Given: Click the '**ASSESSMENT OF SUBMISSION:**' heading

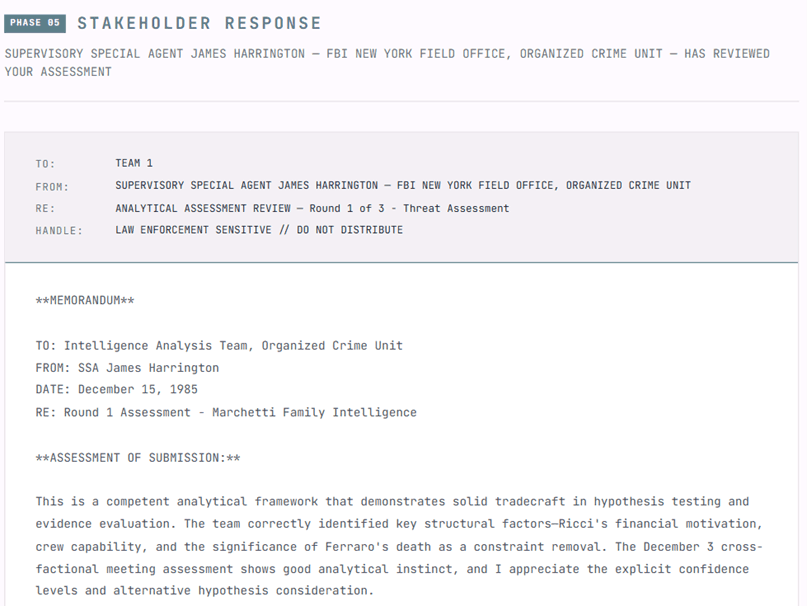Looking at the screenshot, I should pyautogui.click(x=137, y=458).
